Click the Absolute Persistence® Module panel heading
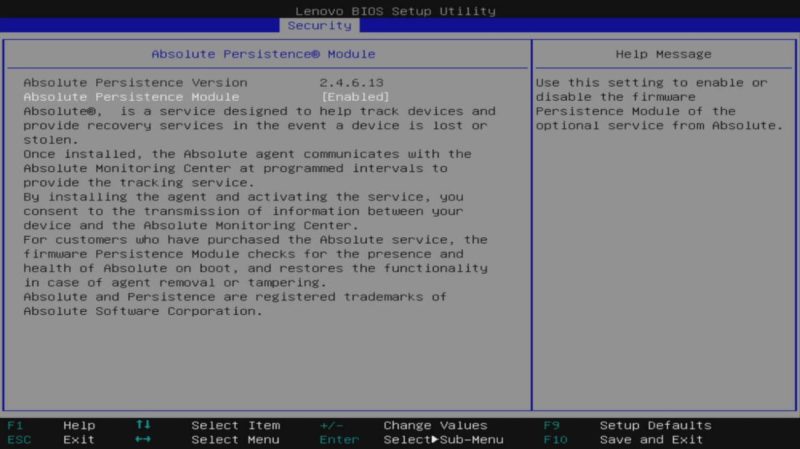This screenshot has height=449, width=800. click(263, 54)
